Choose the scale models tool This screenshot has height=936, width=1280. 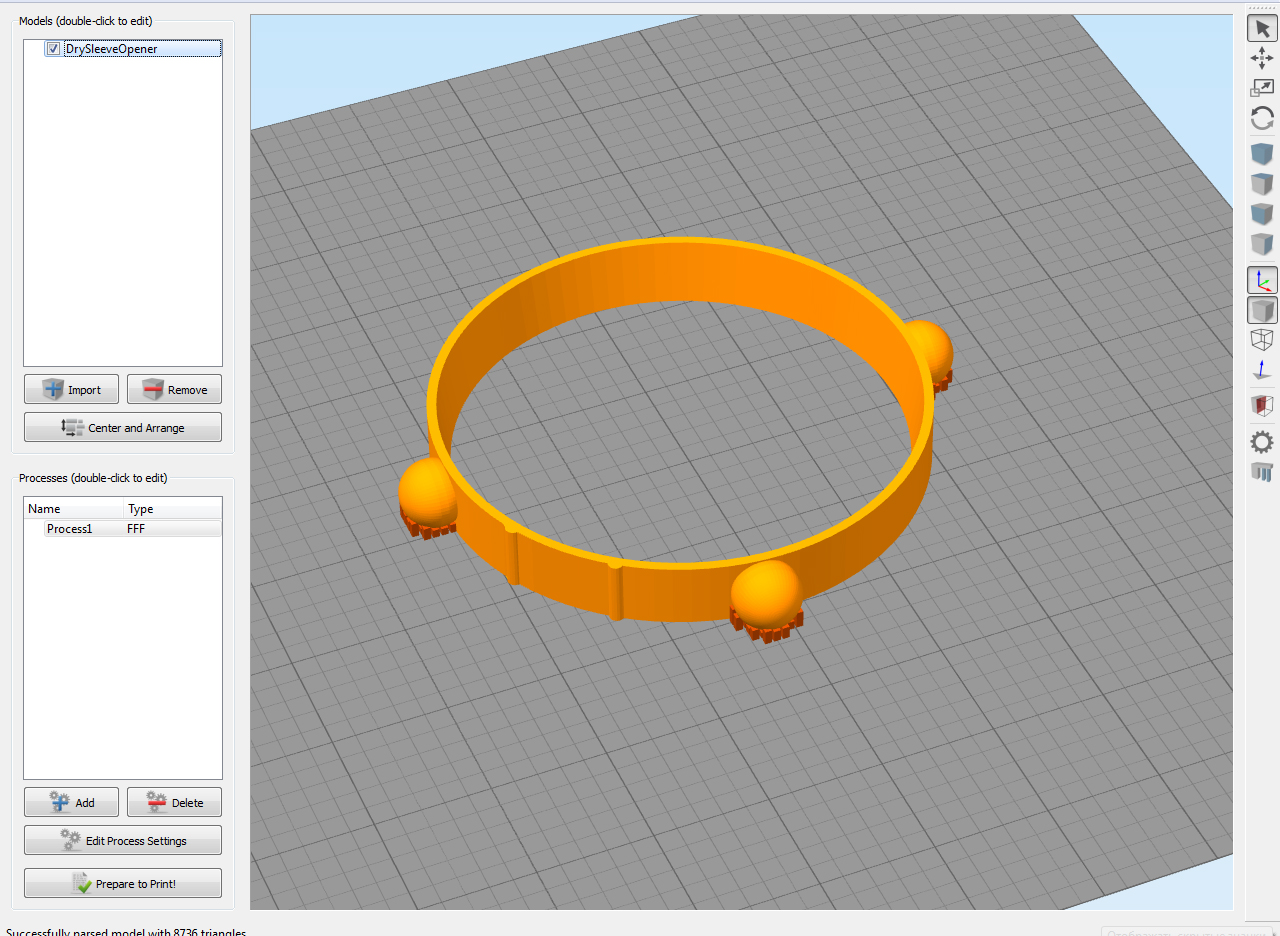[x=1262, y=88]
